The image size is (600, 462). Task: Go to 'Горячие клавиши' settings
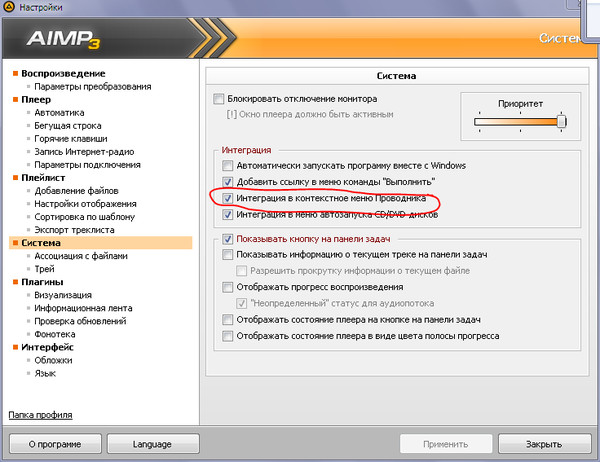point(71,139)
